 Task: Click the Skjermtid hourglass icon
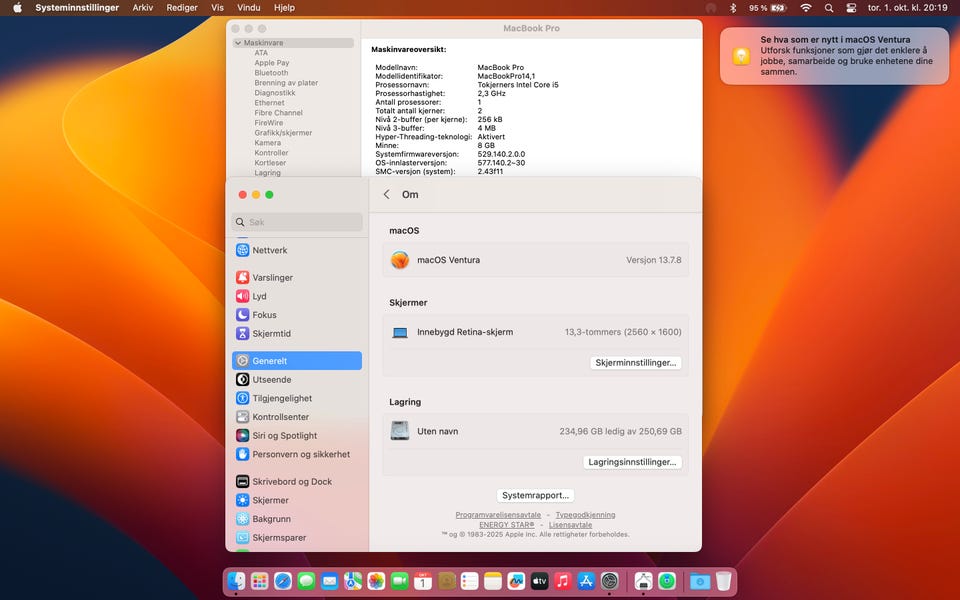point(242,333)
